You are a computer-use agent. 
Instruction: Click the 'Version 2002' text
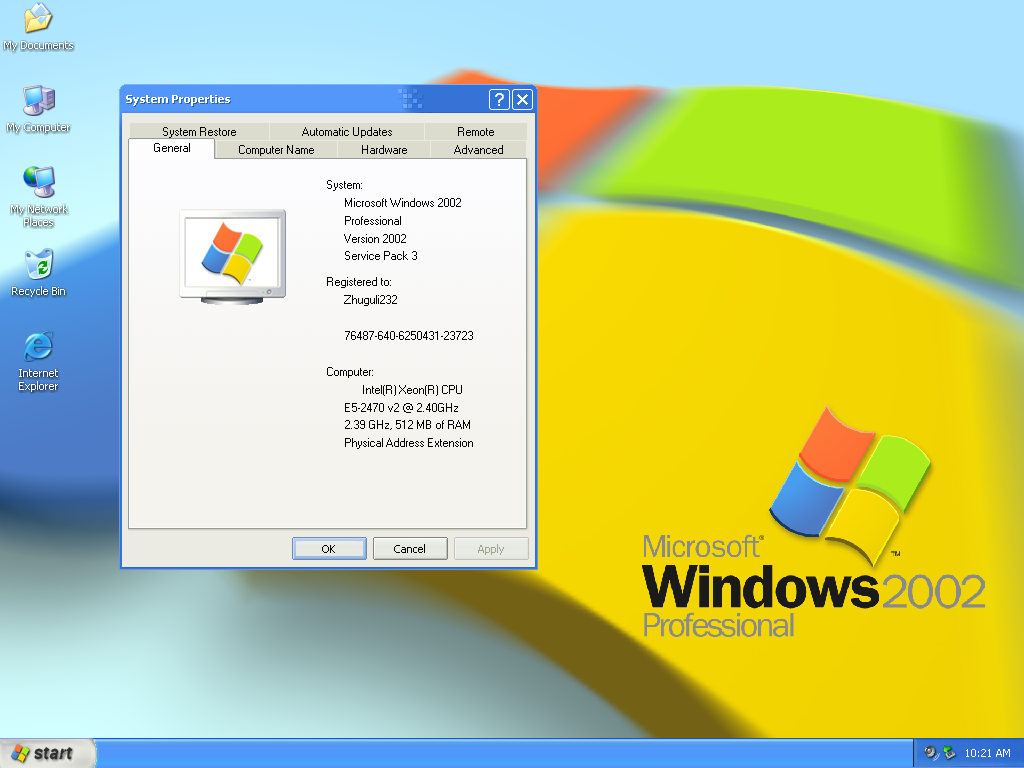375,239
